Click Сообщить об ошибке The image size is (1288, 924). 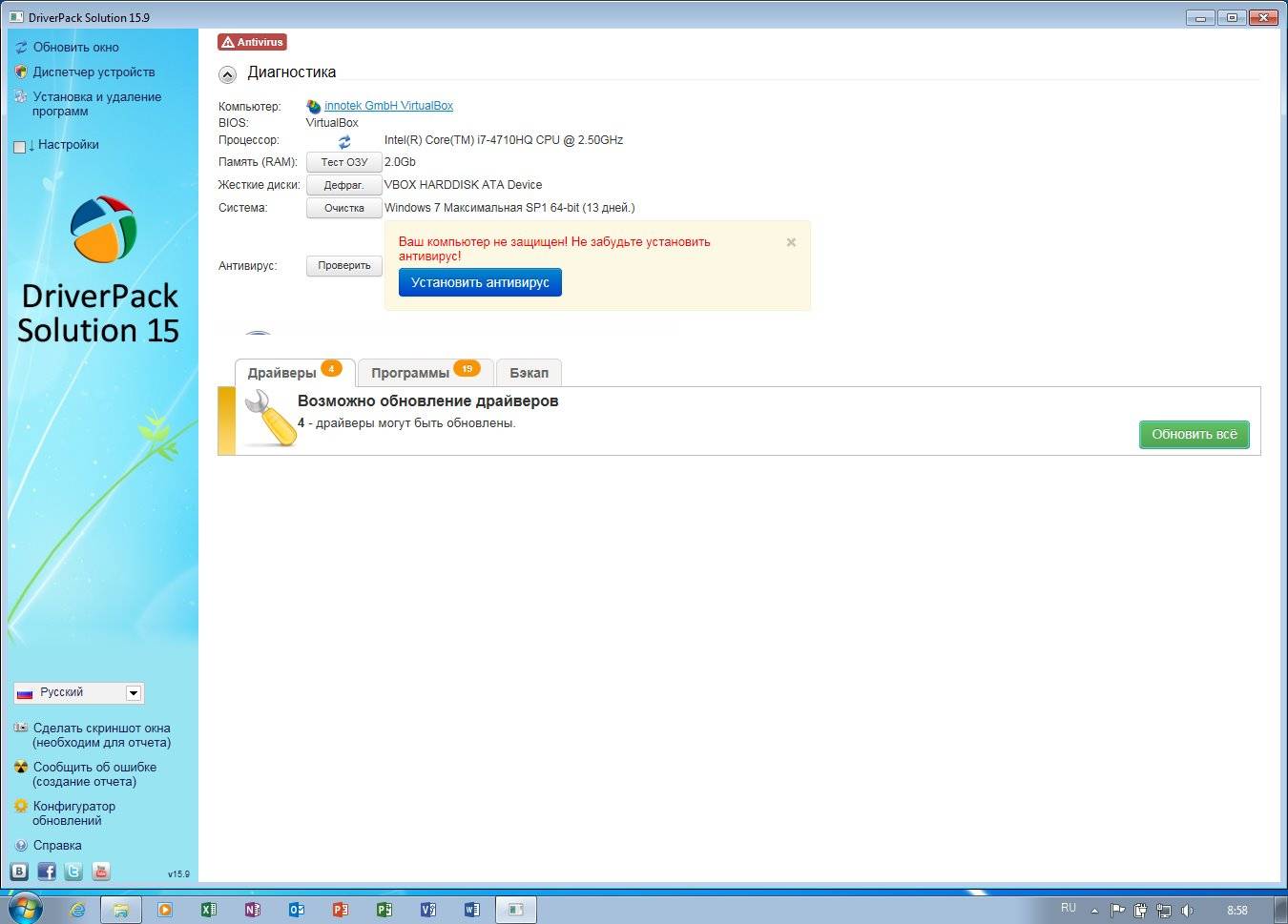tap(94, 774)
